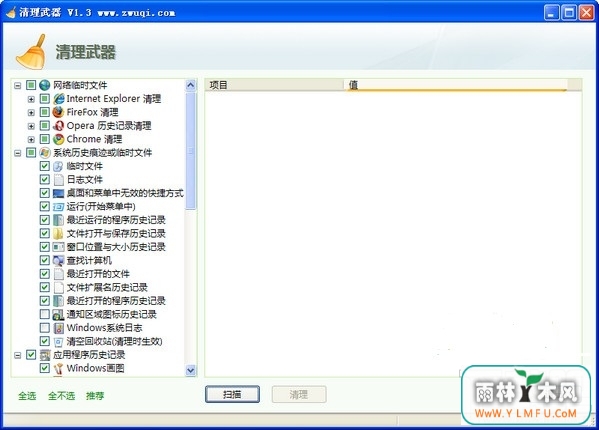Click the 全选 link
The image size is (599, 430).
click(x=27, y=396)
